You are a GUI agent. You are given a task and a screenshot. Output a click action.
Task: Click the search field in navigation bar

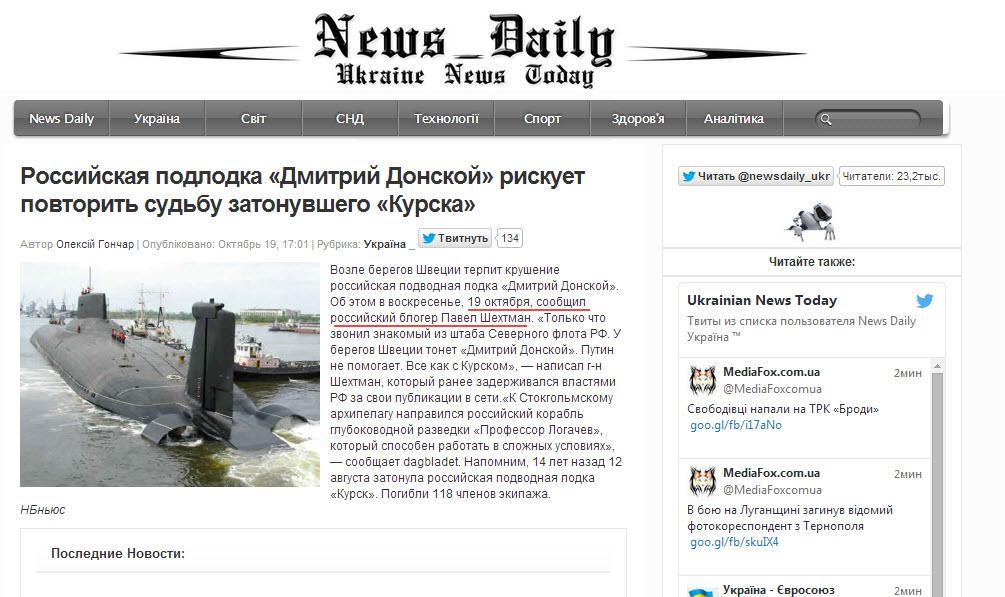tap(868, 119)
